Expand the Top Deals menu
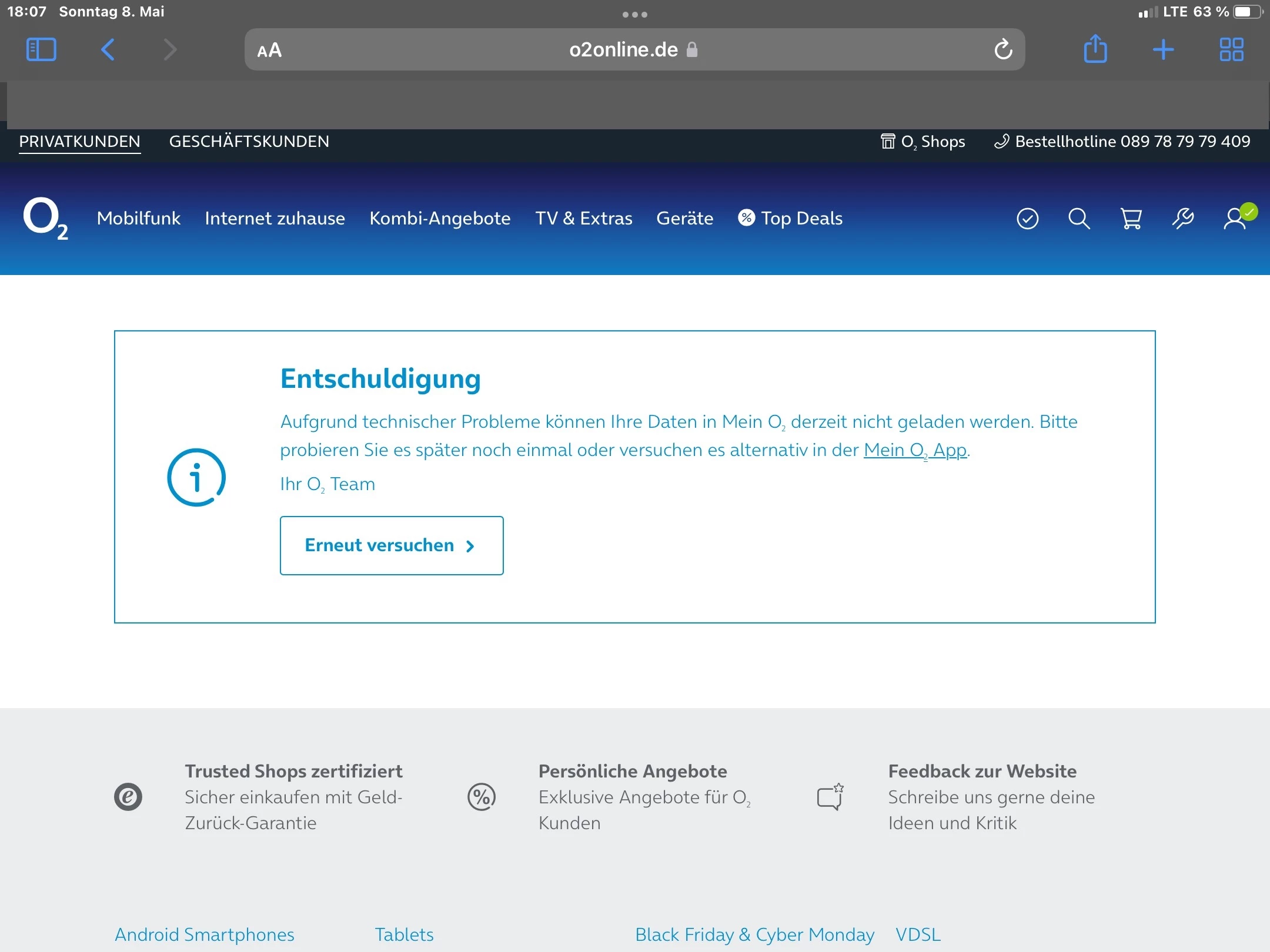 pyautogui.click(x=791, y=219)
